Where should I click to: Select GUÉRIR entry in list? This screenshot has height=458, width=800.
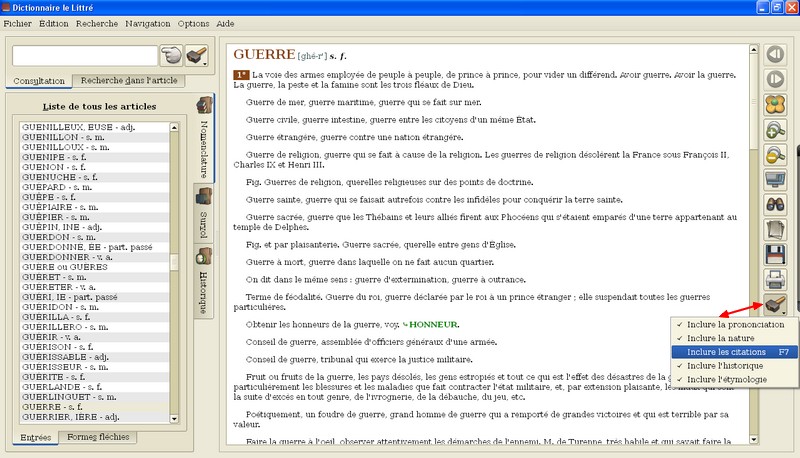pyautogui.click(x=94, y=337)
